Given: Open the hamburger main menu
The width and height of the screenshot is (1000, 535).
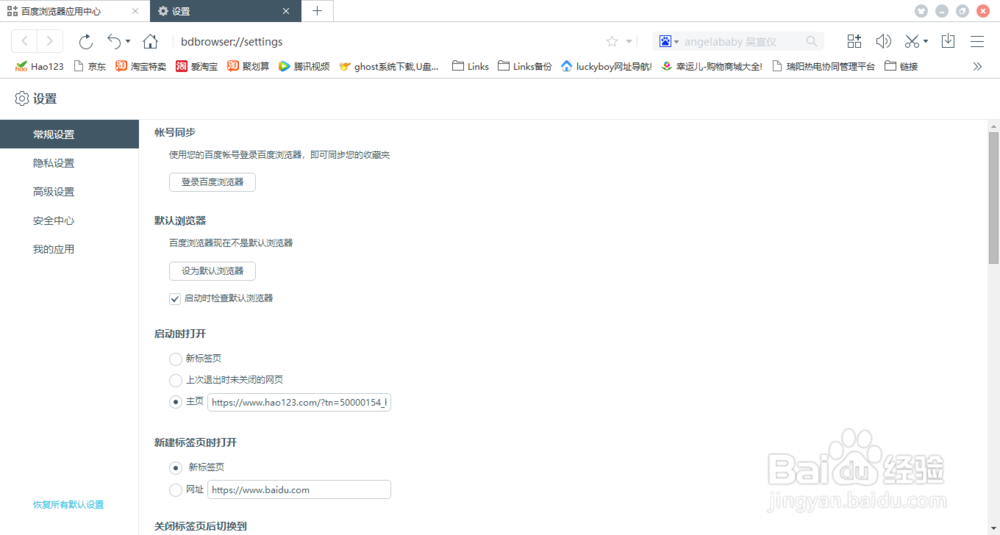Looking at the screenshot, I should (x=977, y=41).
